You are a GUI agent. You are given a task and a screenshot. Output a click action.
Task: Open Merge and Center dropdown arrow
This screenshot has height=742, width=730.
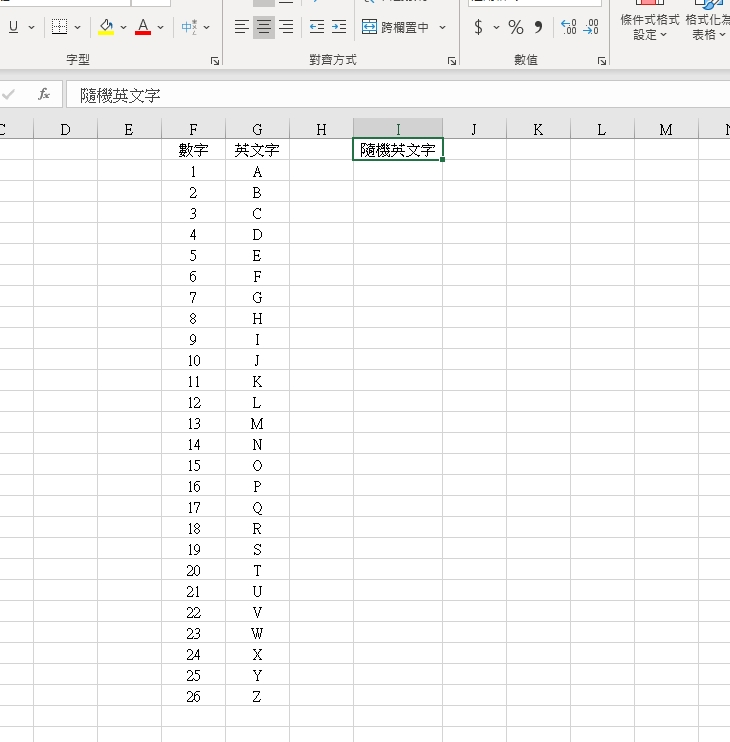[x=442, y=27]
